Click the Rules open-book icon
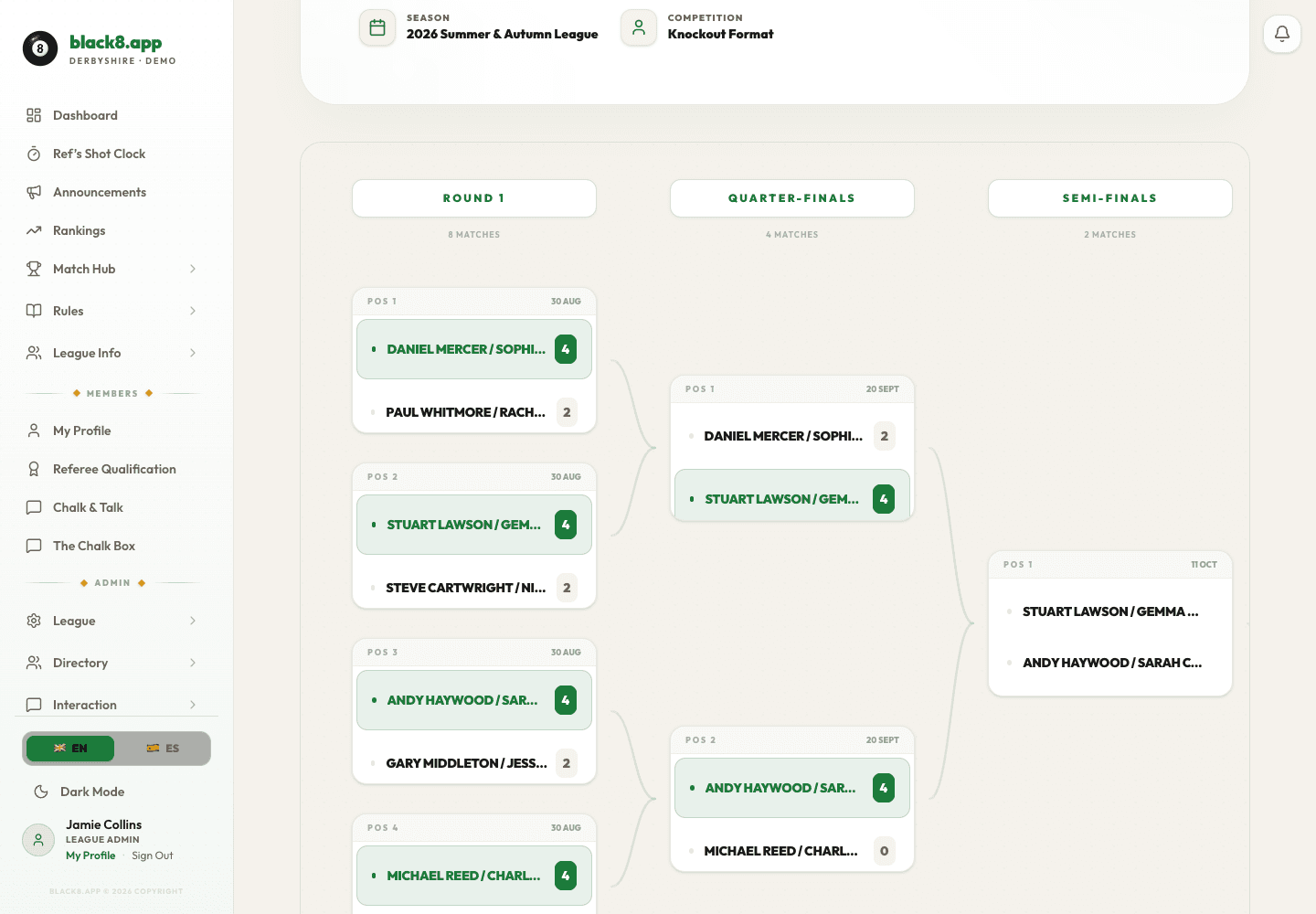The width and height of the screenshot is (1316, 914). pos(34,311)
